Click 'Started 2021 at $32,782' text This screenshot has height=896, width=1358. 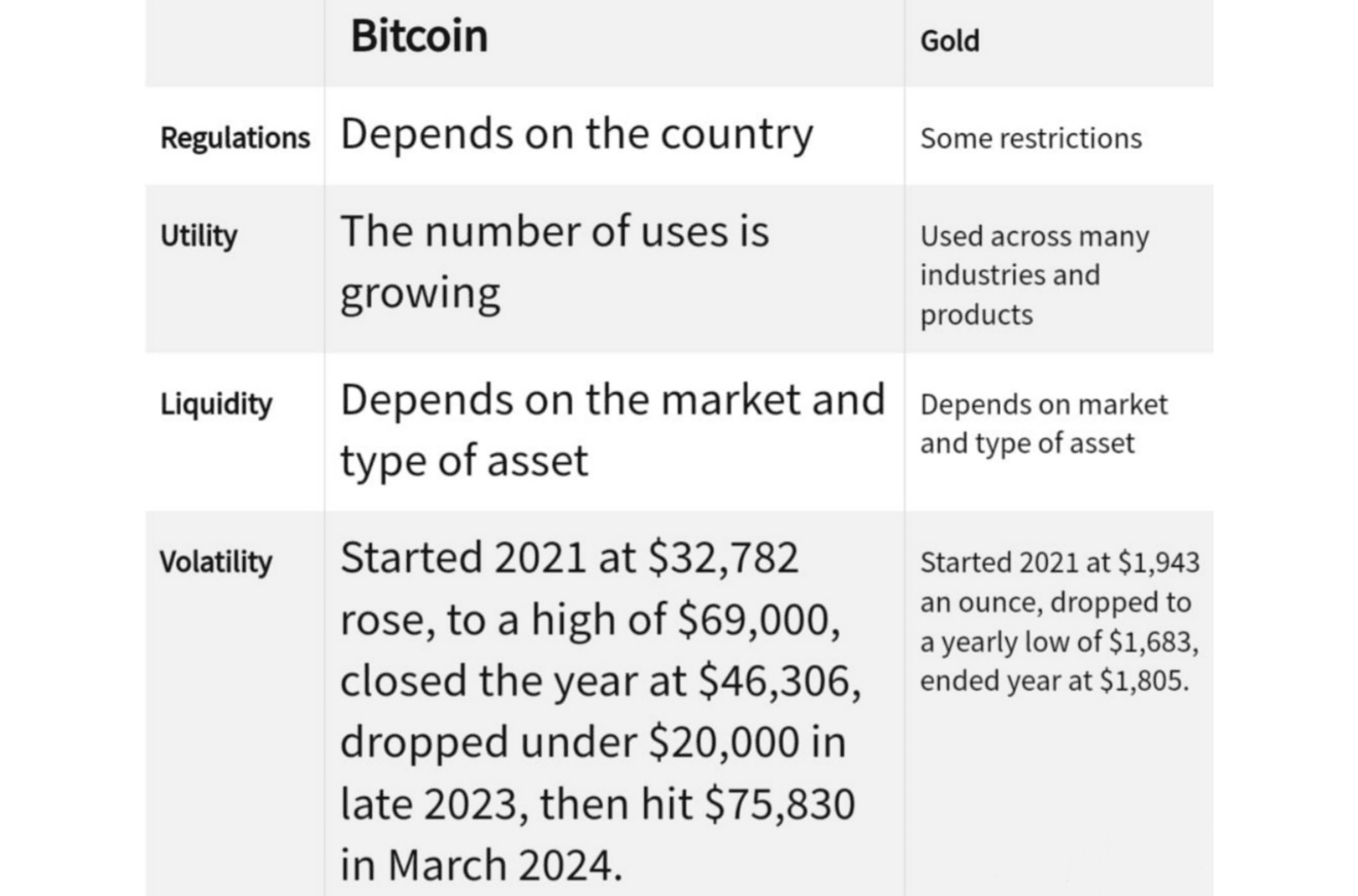tap(569, 558)
